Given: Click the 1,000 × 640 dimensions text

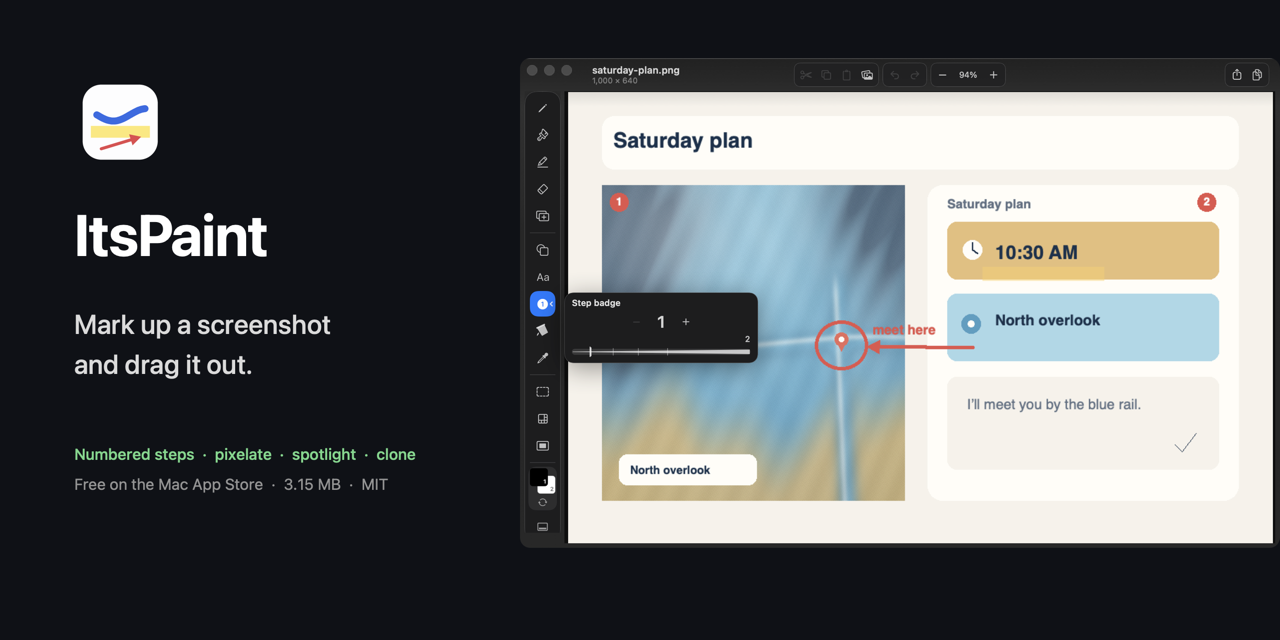Looking at the screenshot, I should point(615,81).
